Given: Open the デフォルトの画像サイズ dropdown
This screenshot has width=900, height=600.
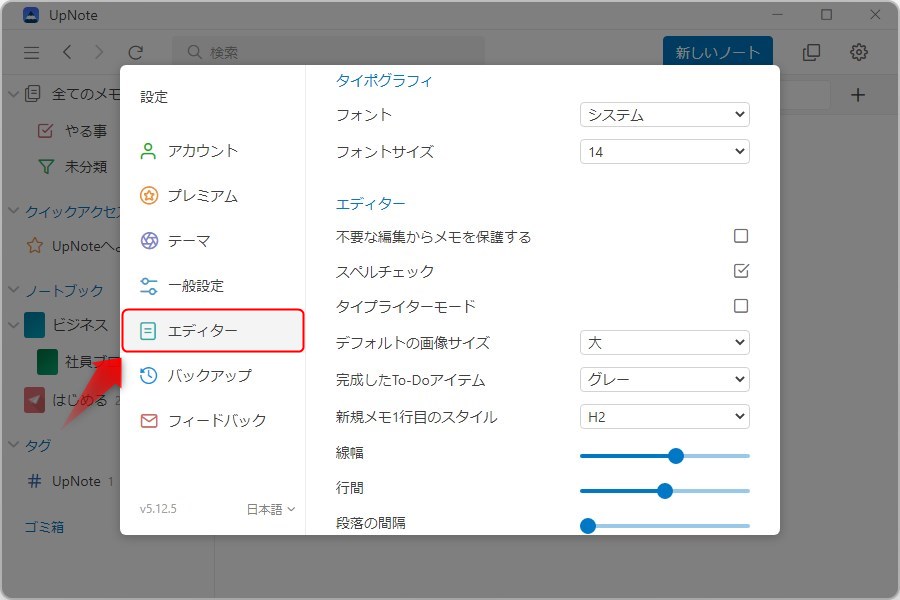Looking at the screenshot, I should click(x=665, y=343).
